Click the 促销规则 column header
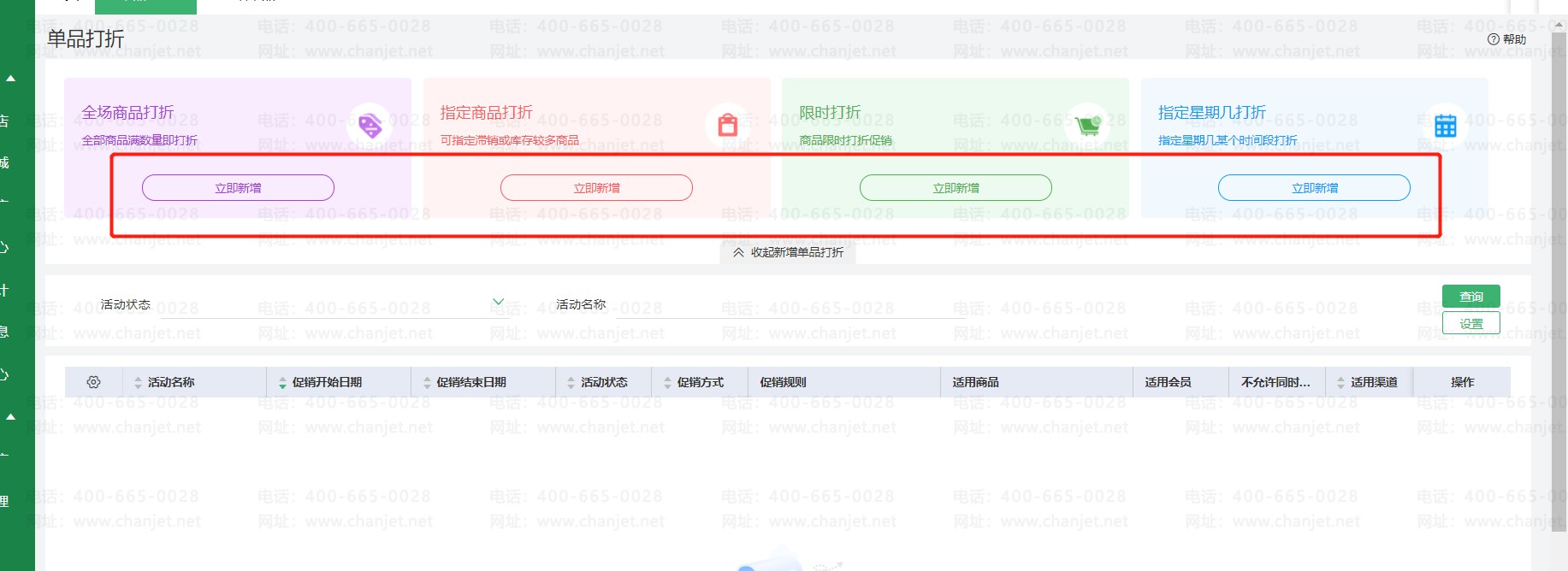1568x571 pixels. [783, 382]
